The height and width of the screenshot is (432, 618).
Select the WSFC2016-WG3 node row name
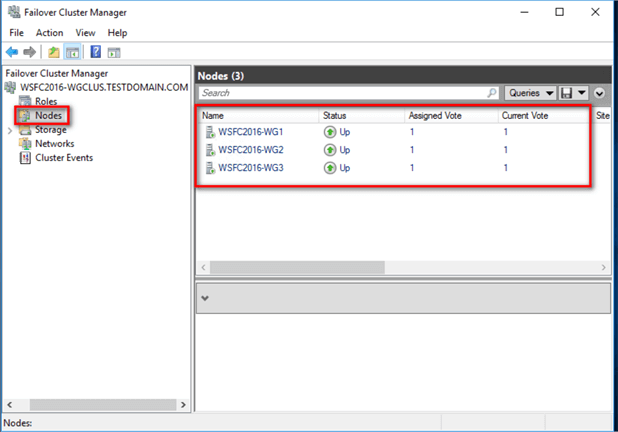(251, 168)
